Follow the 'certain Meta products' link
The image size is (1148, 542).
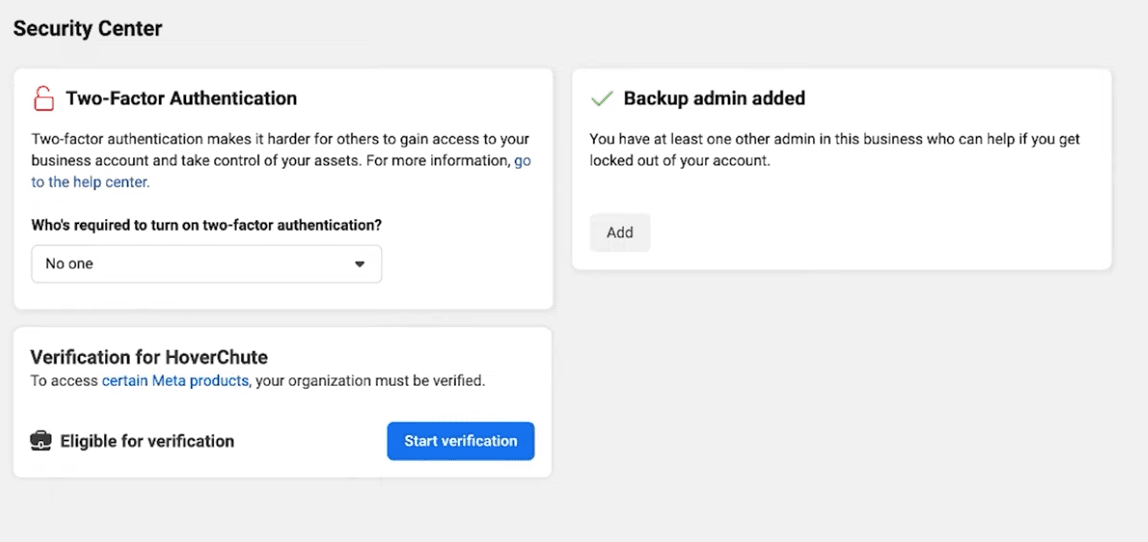pyautogui.click(x=175, y=381)
